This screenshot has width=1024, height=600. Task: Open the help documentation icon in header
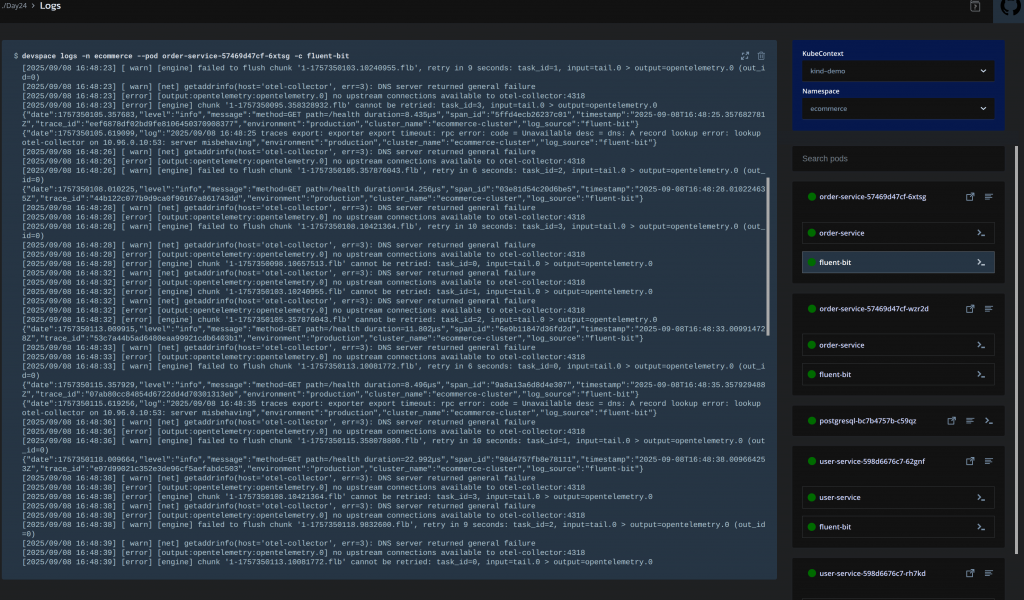click(x=975, y=7)
